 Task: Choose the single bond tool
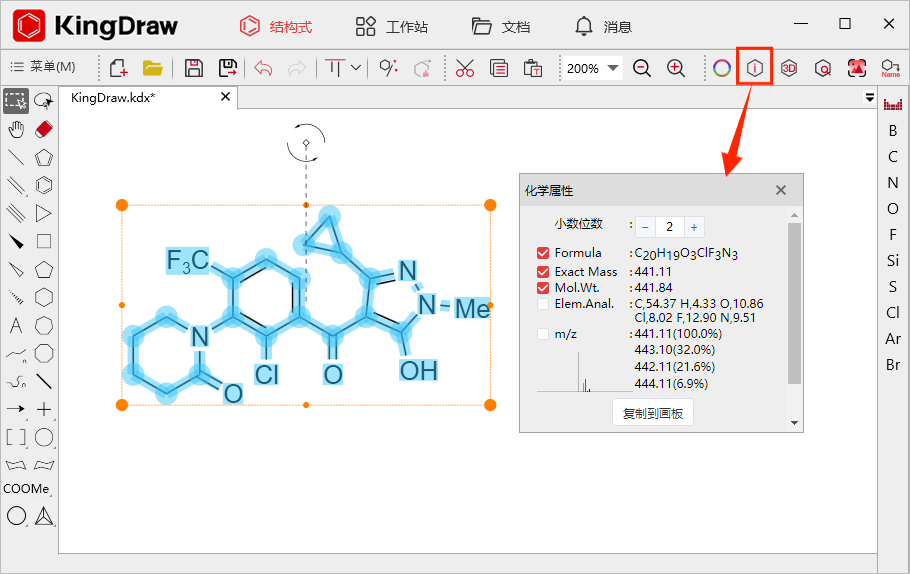(x=16, y=157)
